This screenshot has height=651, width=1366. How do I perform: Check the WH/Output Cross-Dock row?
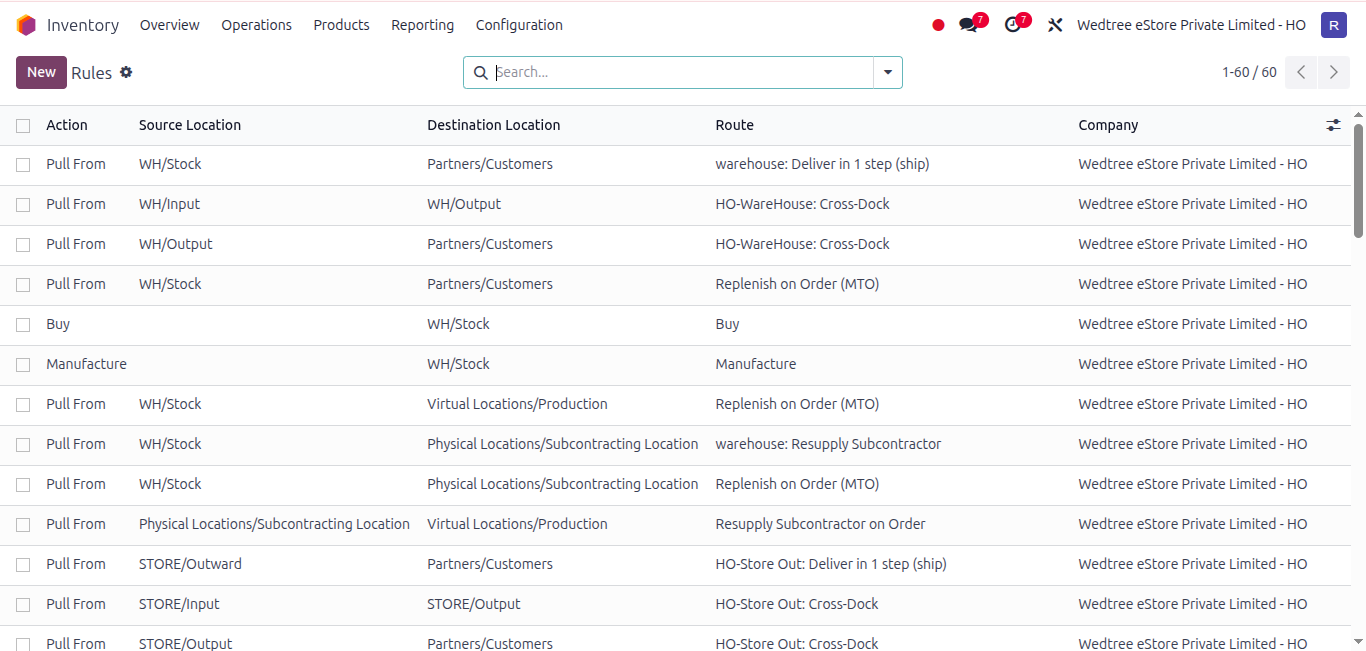[23, 244]
